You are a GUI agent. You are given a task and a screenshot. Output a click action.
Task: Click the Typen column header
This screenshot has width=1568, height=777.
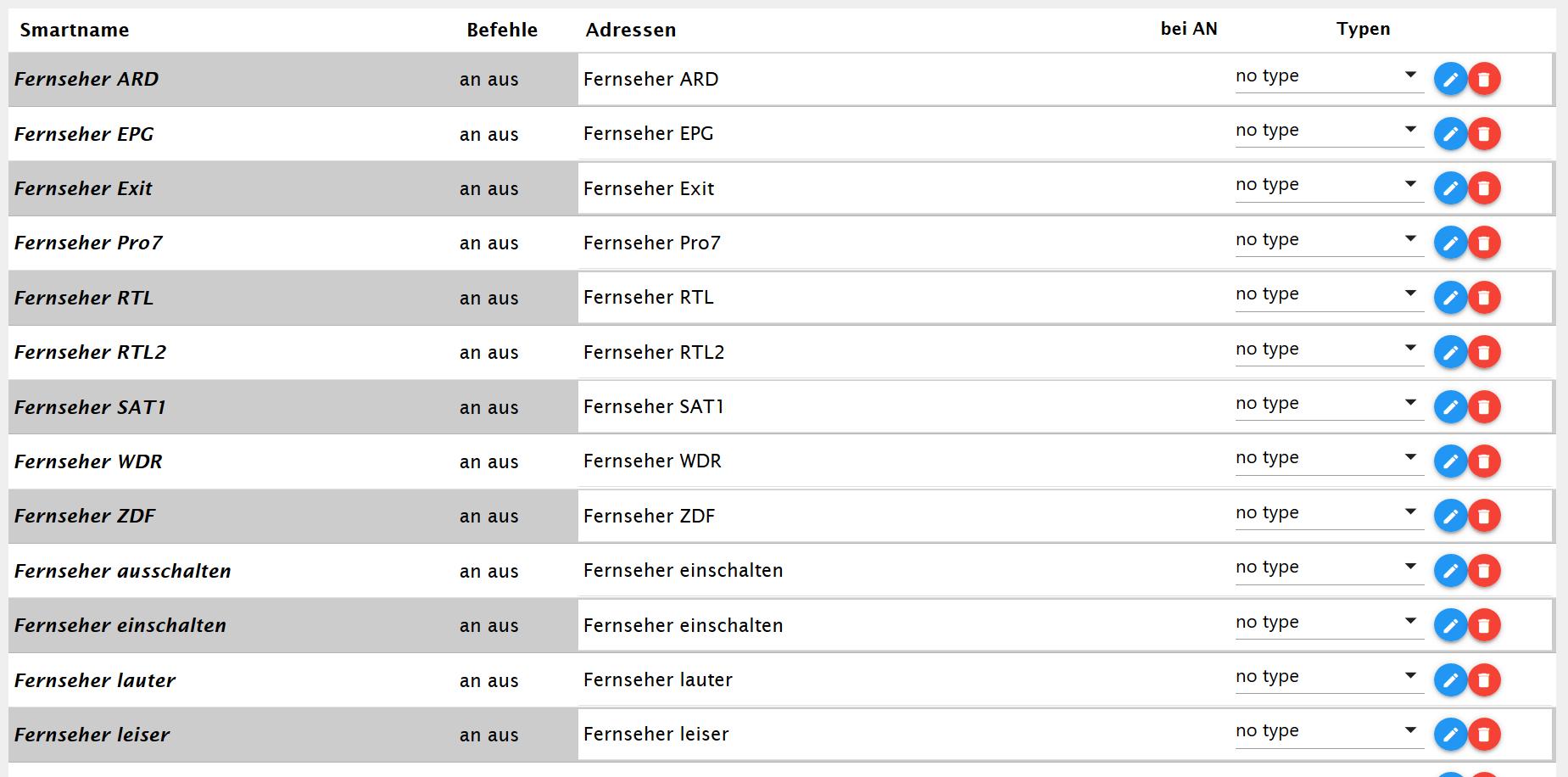coord(1363,30)
